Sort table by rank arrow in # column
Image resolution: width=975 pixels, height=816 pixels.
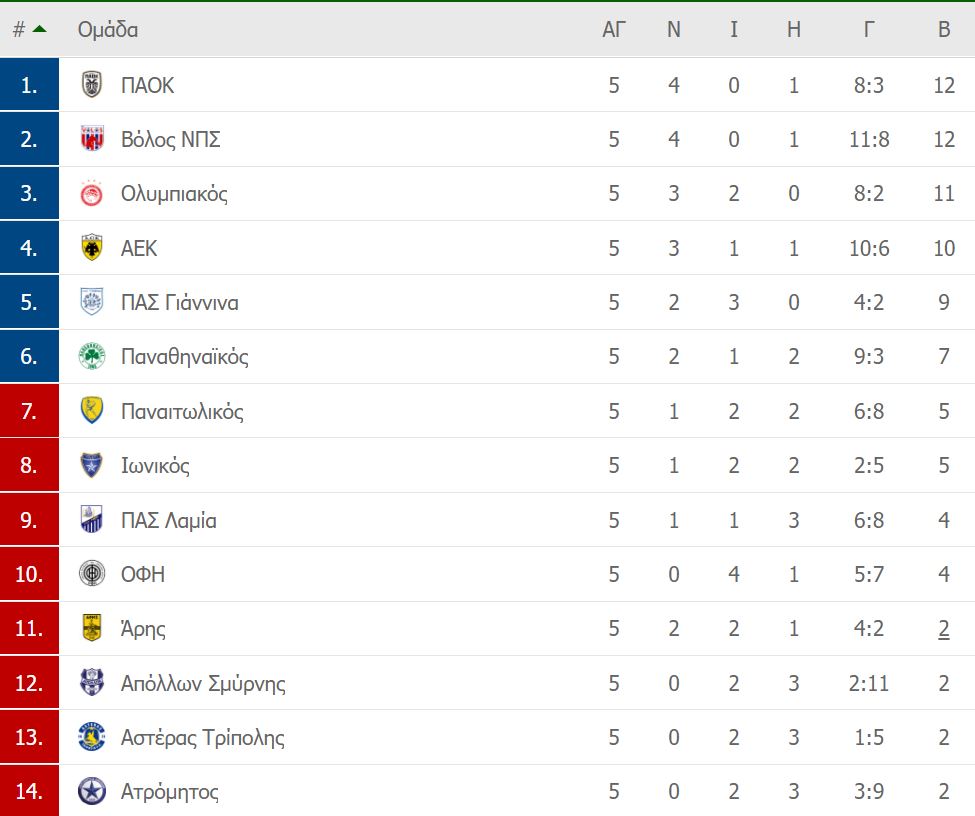pyautogui.click(x=39, y=29)
